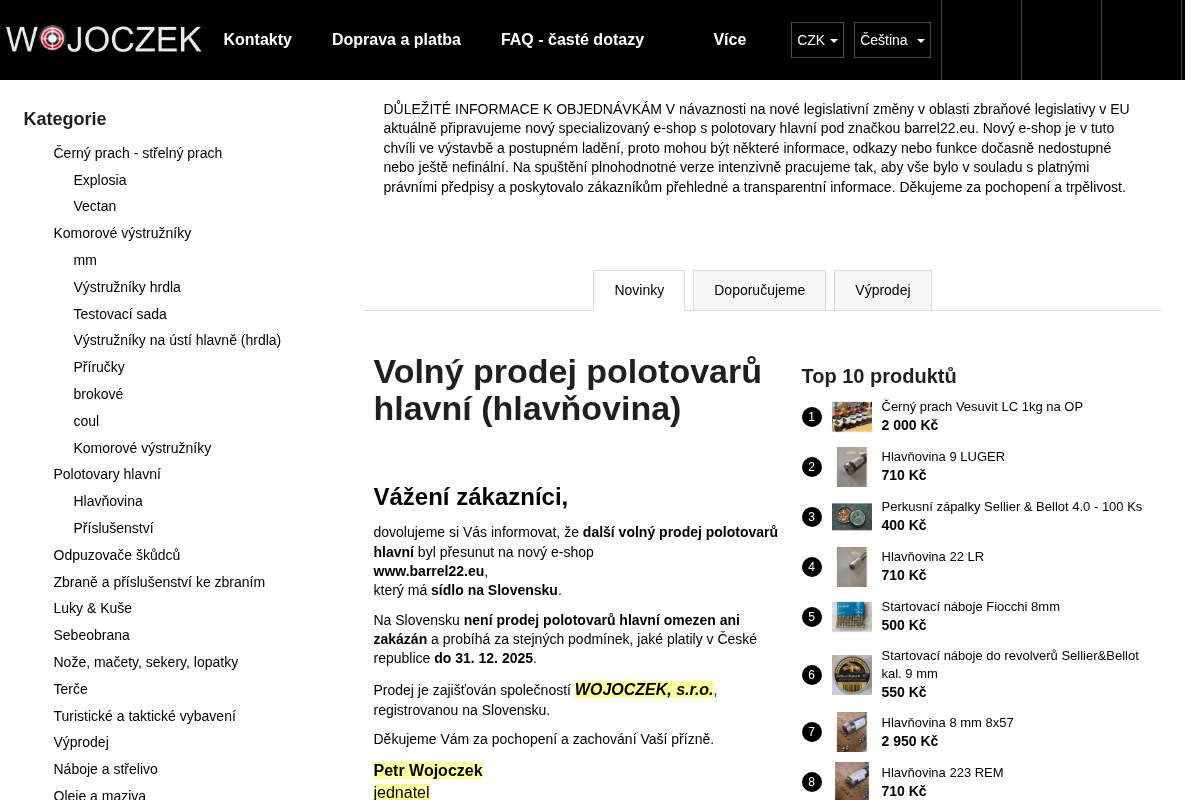Select the Novinky tab
This screenshot has width=1200, height=800.
click(x=639, y=291)
